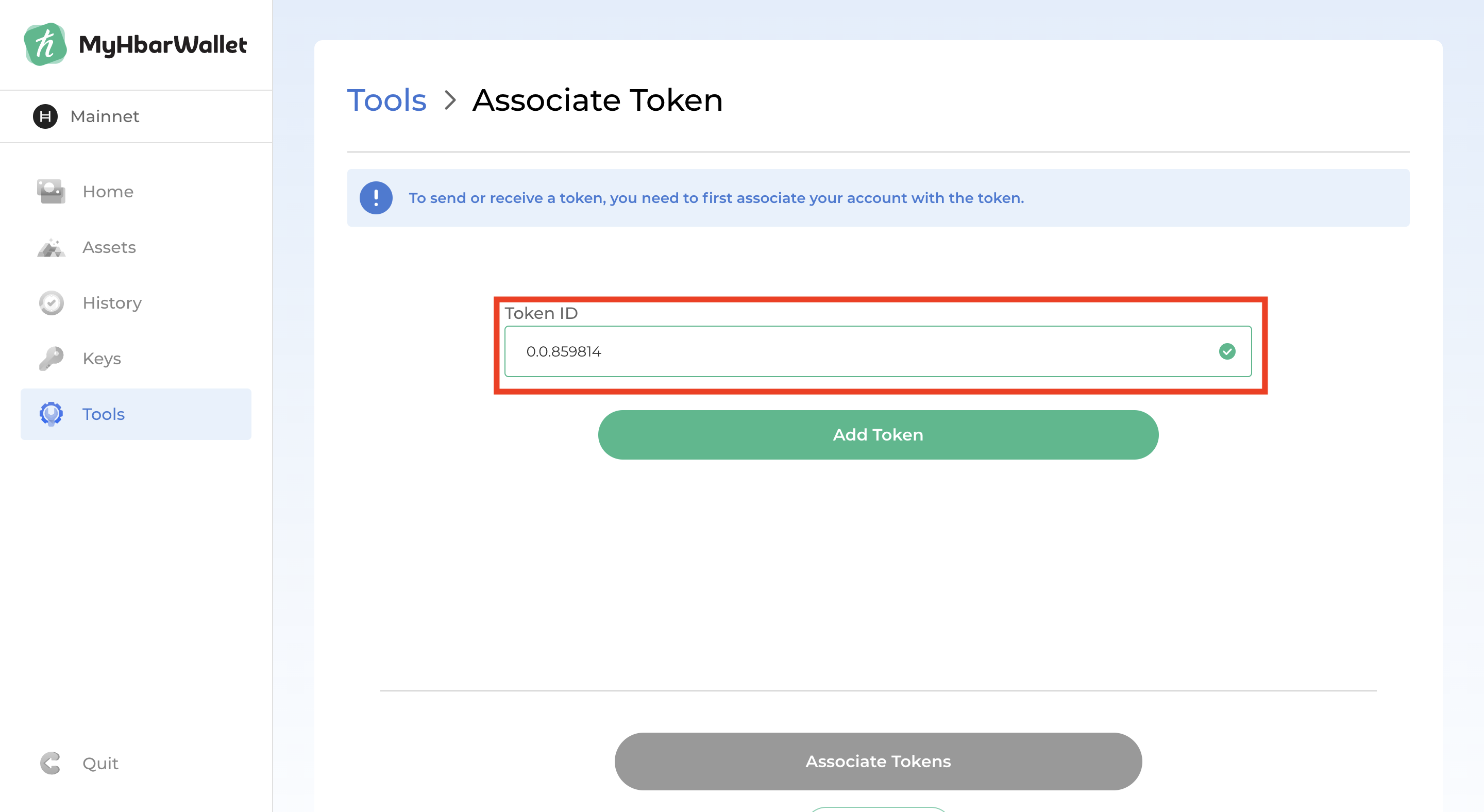Click the green valid checkmark in Token ID
Viewport: 1484px width, 812px height.
click(x=1226, y=351)
